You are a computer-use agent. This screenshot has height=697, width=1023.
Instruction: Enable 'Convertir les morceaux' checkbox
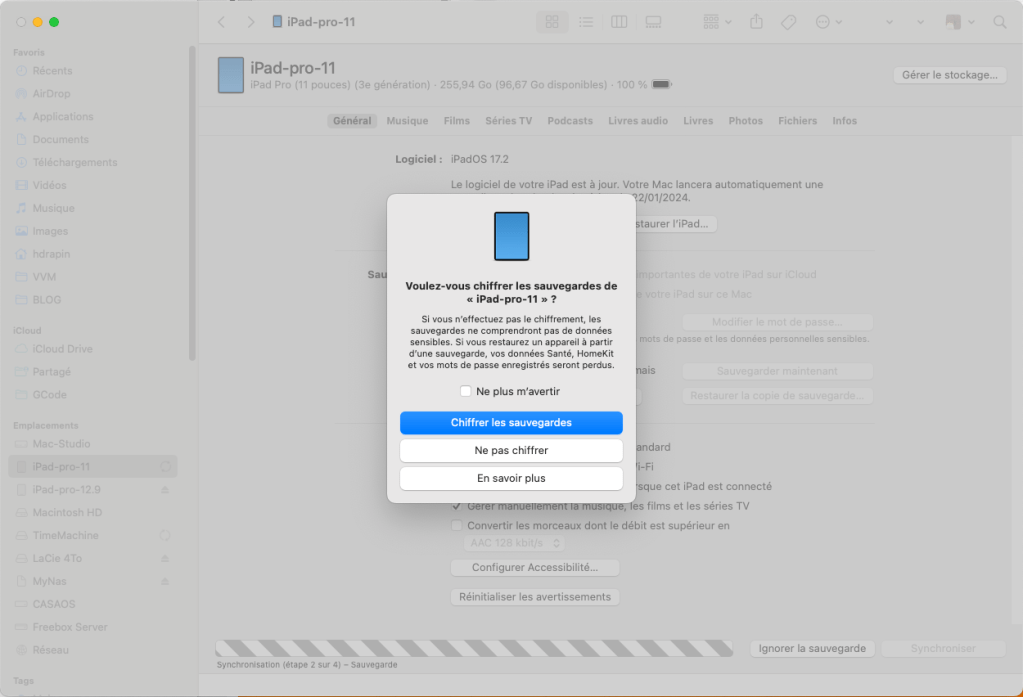[x=457, y=525]
